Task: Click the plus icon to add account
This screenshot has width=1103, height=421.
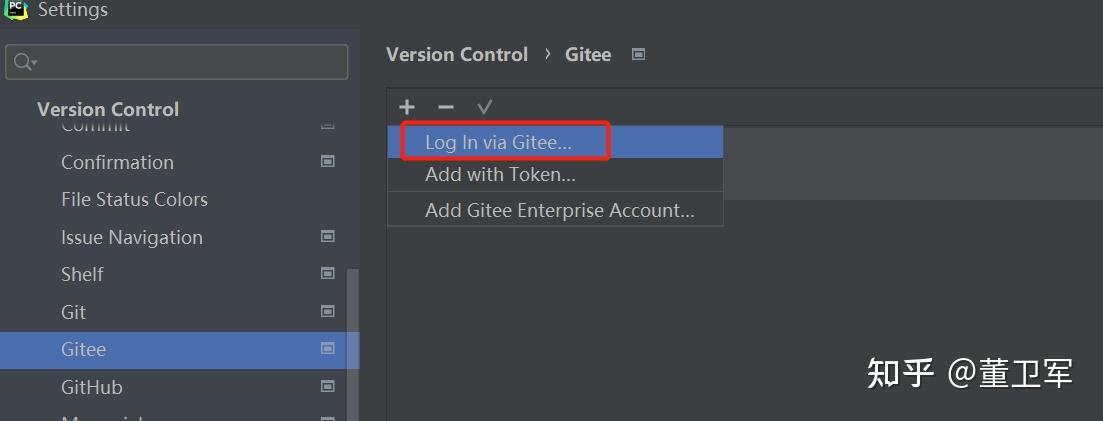Action: [407, 107]
